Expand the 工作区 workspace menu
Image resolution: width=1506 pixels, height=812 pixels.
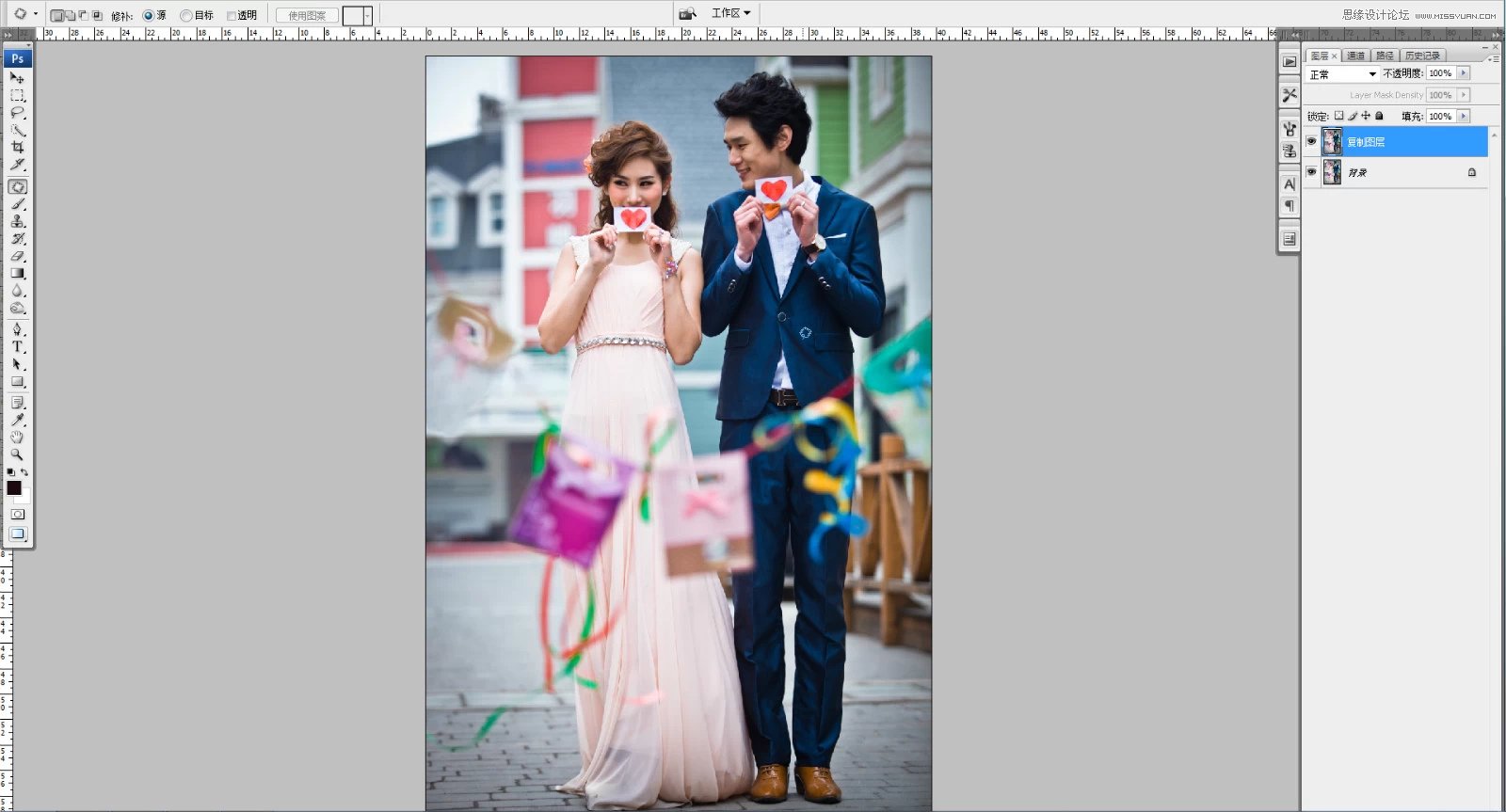pyautogui.click(x=730, y=13)
